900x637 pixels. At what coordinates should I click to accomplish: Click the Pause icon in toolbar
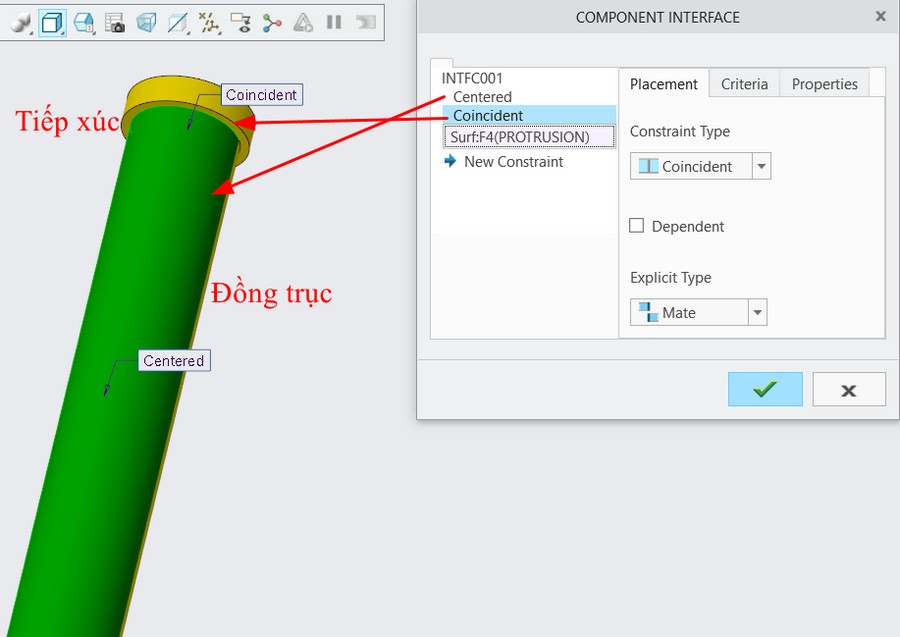(x=333, y=22)
